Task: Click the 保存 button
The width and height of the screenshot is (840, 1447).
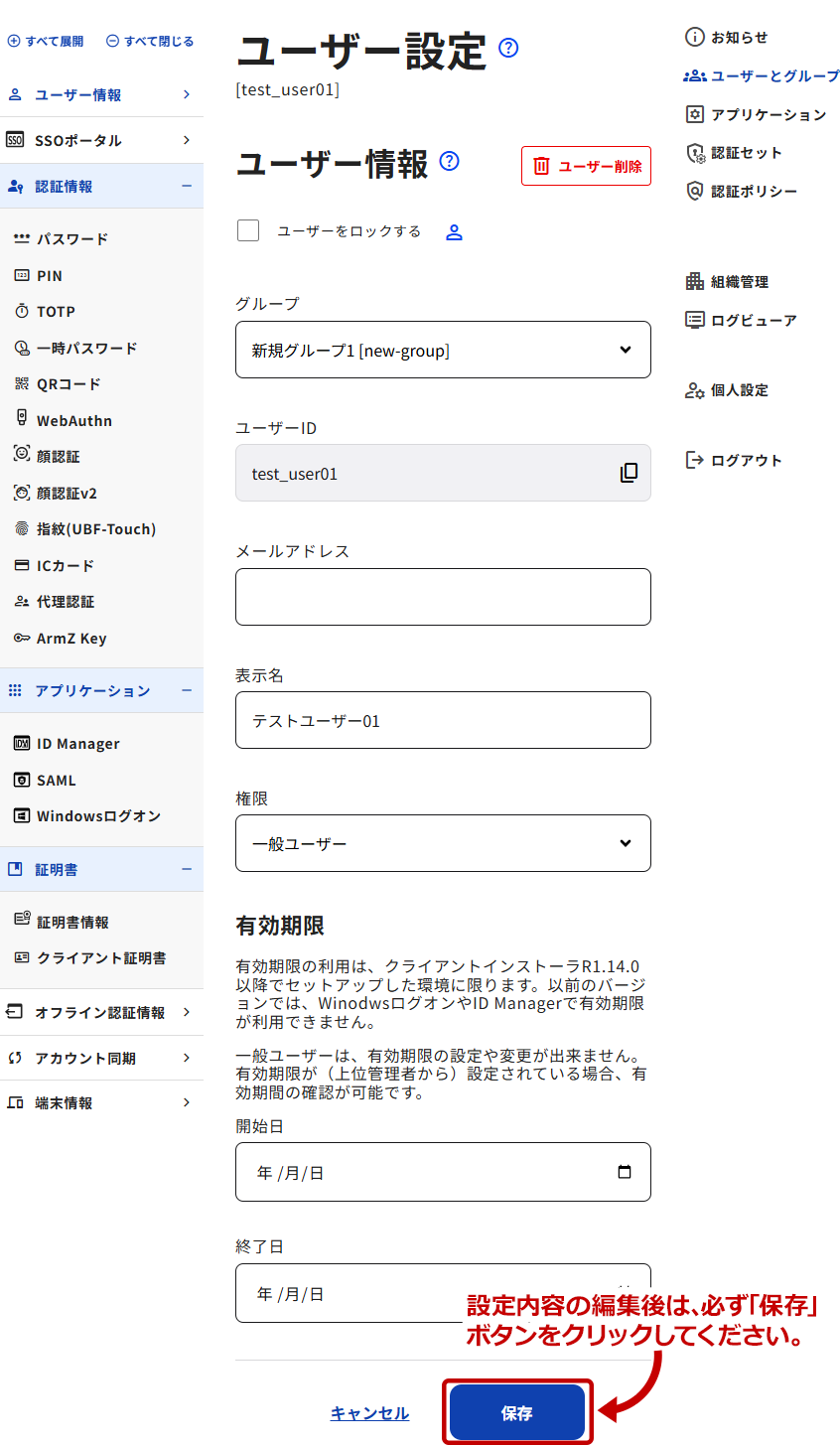Action: coord(516,1412)
